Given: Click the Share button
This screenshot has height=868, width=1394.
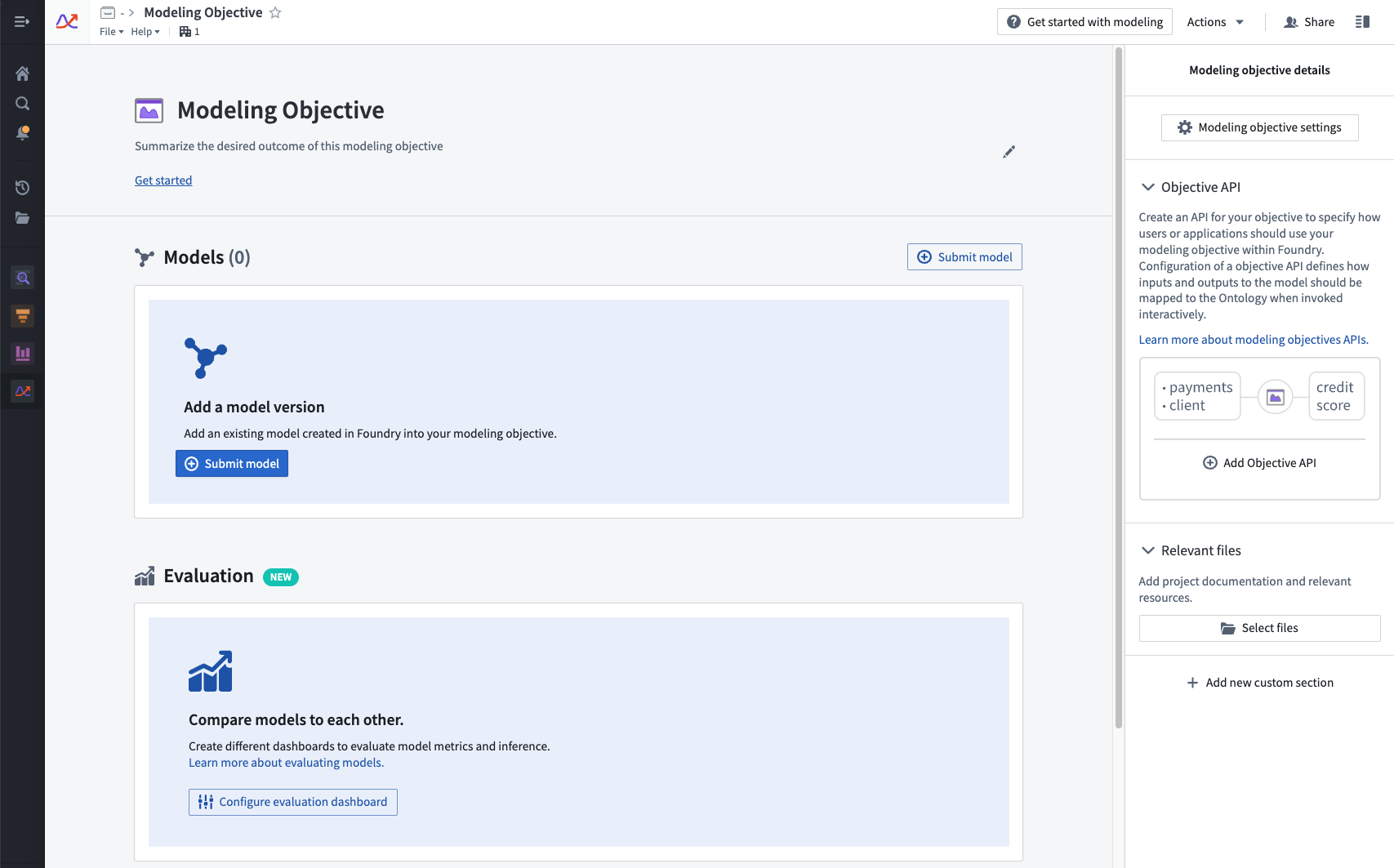Looking at the screenshot, I should (1309, 22).
